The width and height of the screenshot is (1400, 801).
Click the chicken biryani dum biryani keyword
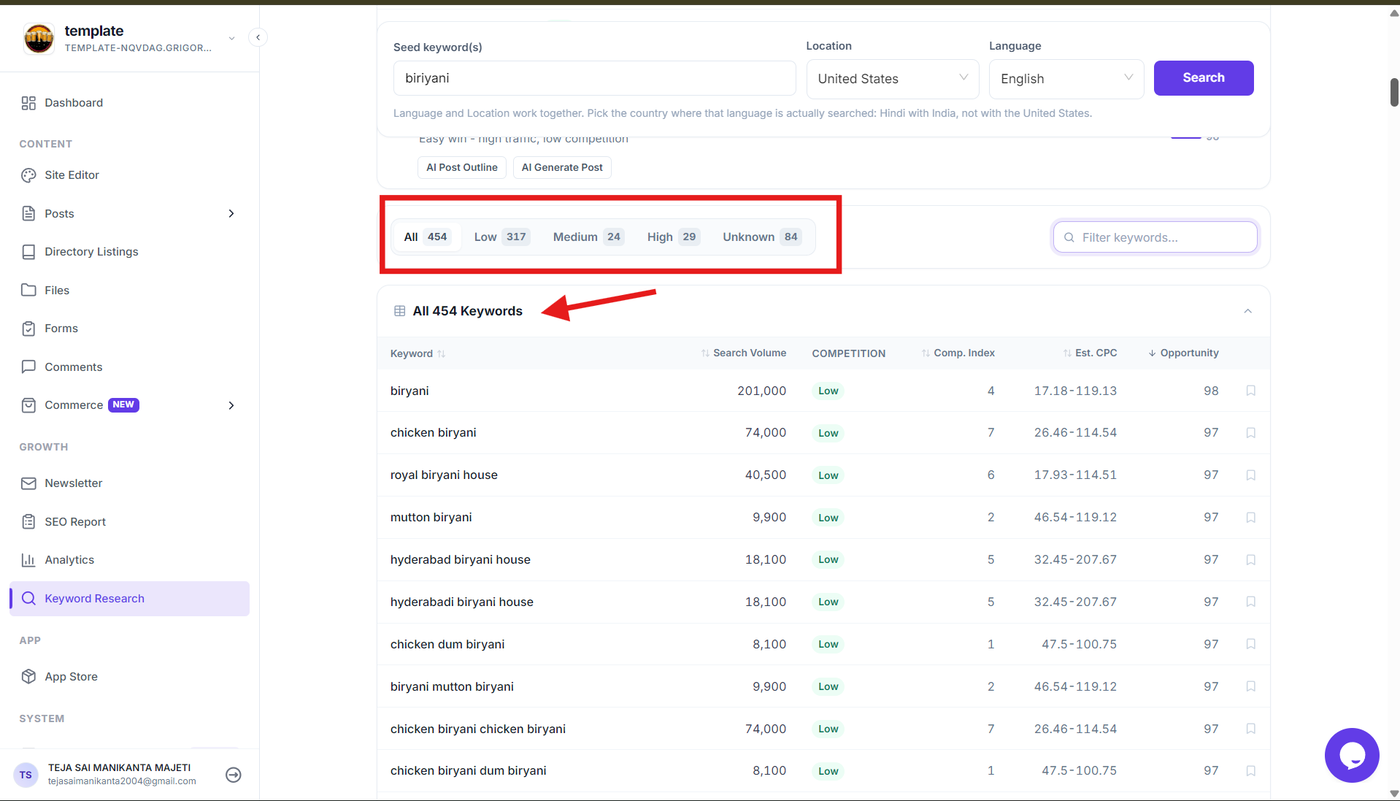coord(468,771)
